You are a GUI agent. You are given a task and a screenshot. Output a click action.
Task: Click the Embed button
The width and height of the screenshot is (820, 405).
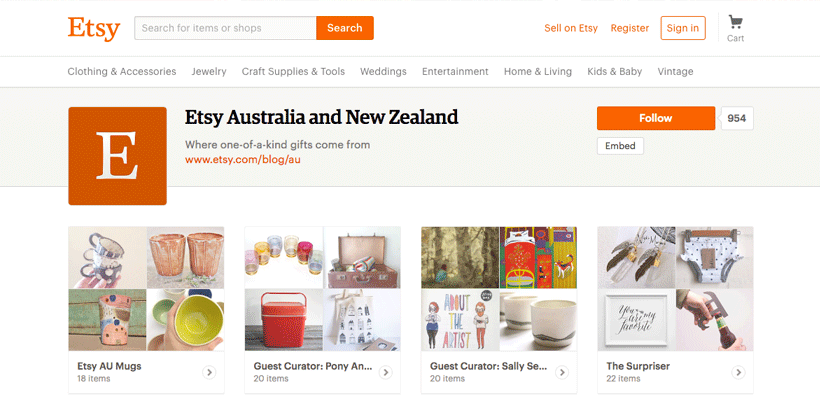[x=620, y=146]
